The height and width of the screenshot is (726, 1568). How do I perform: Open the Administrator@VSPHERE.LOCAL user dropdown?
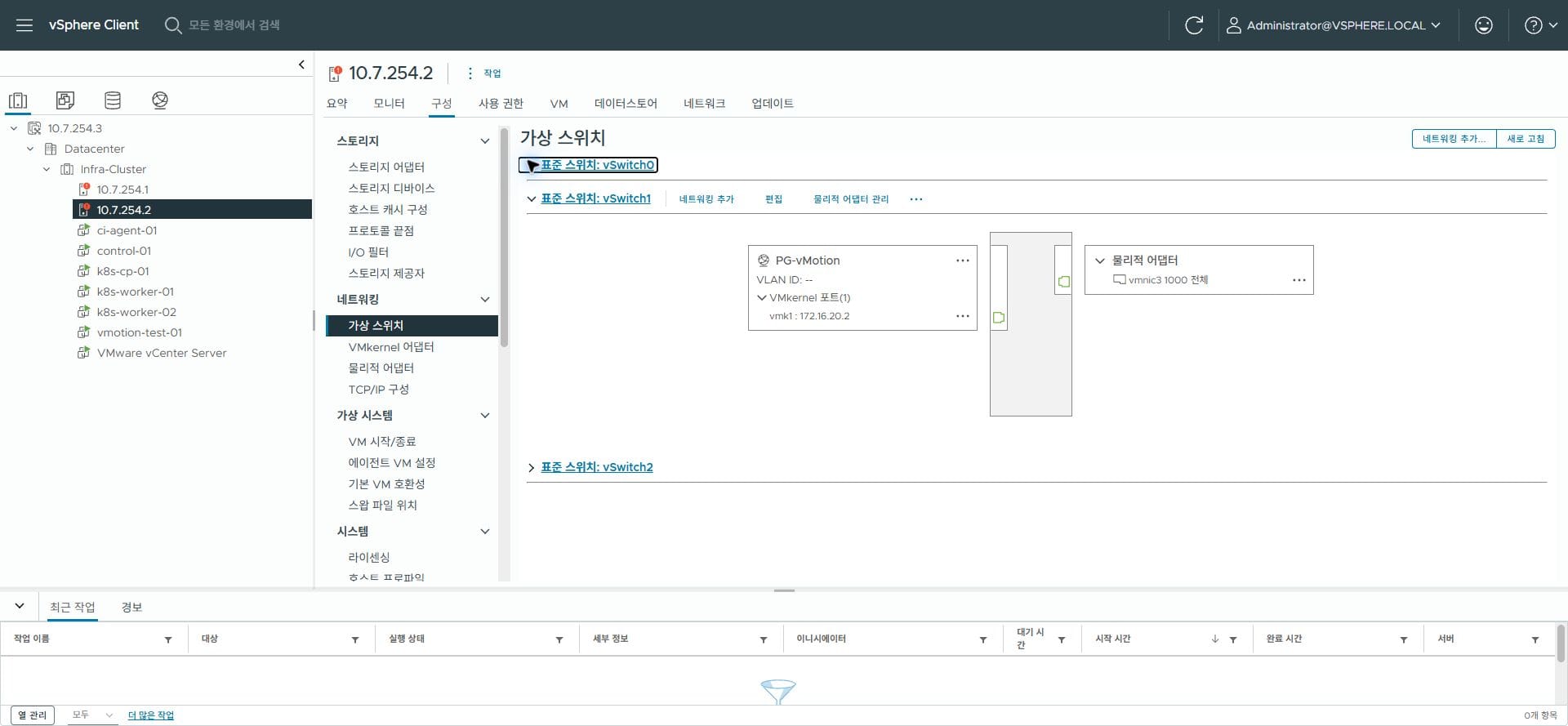tap(1334, 25)
